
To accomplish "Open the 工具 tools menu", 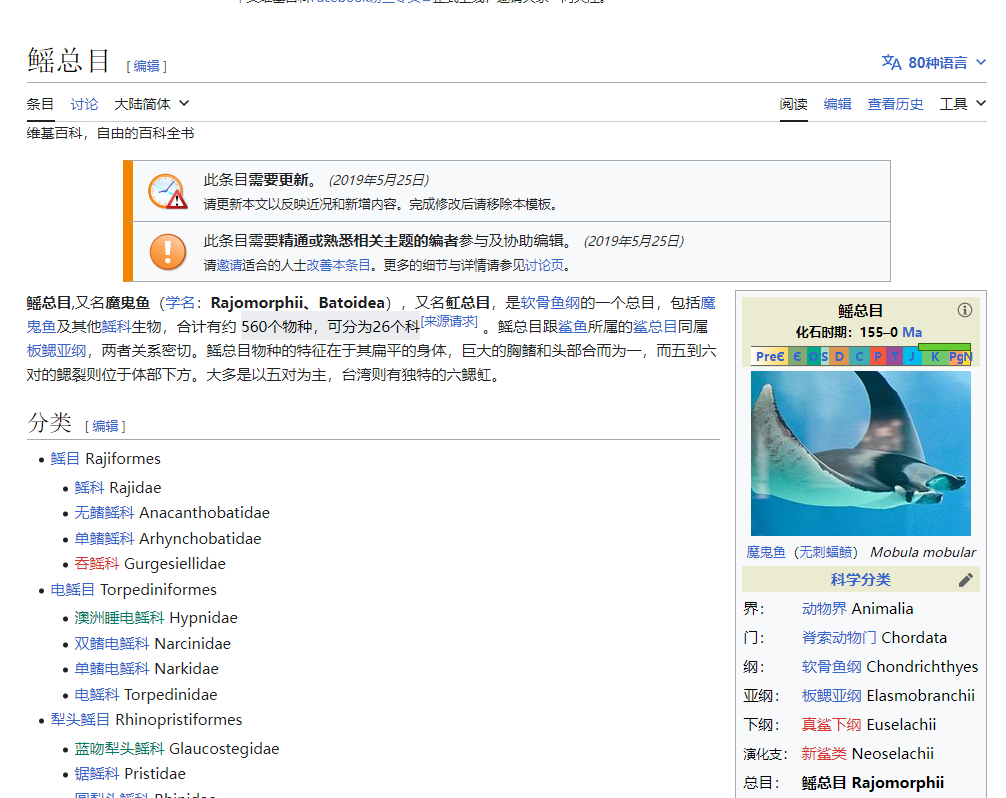I will click(962, 104).
